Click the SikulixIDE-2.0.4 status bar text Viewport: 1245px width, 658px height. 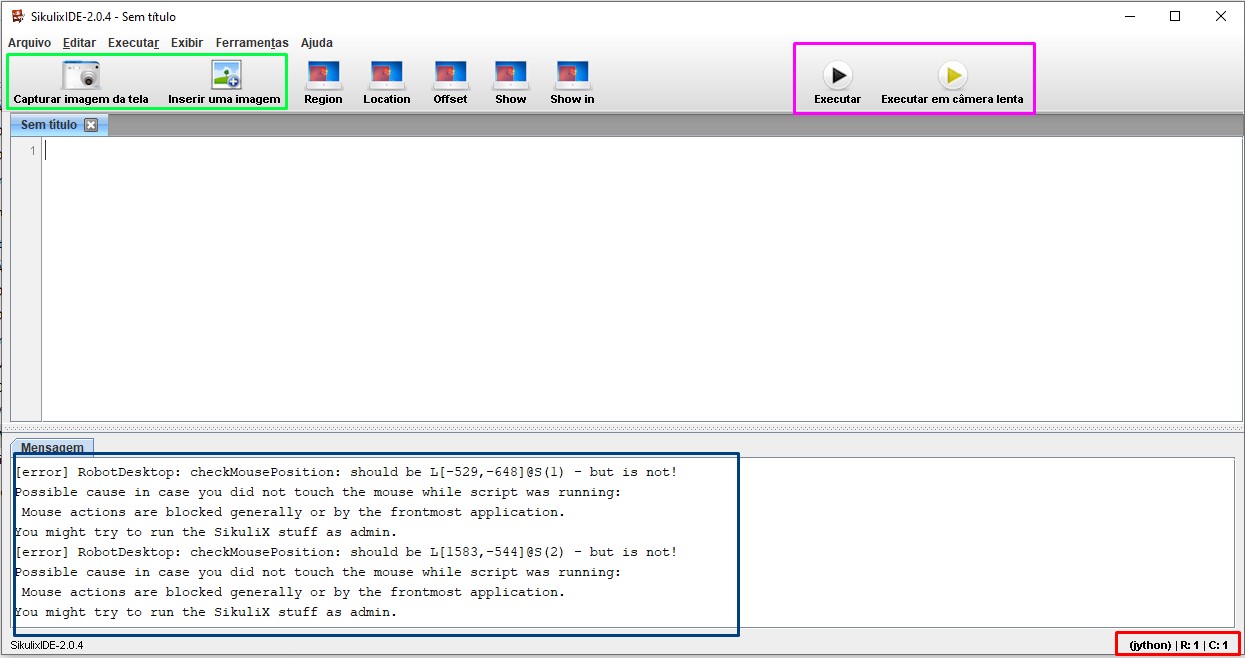[x=47, y=645]
